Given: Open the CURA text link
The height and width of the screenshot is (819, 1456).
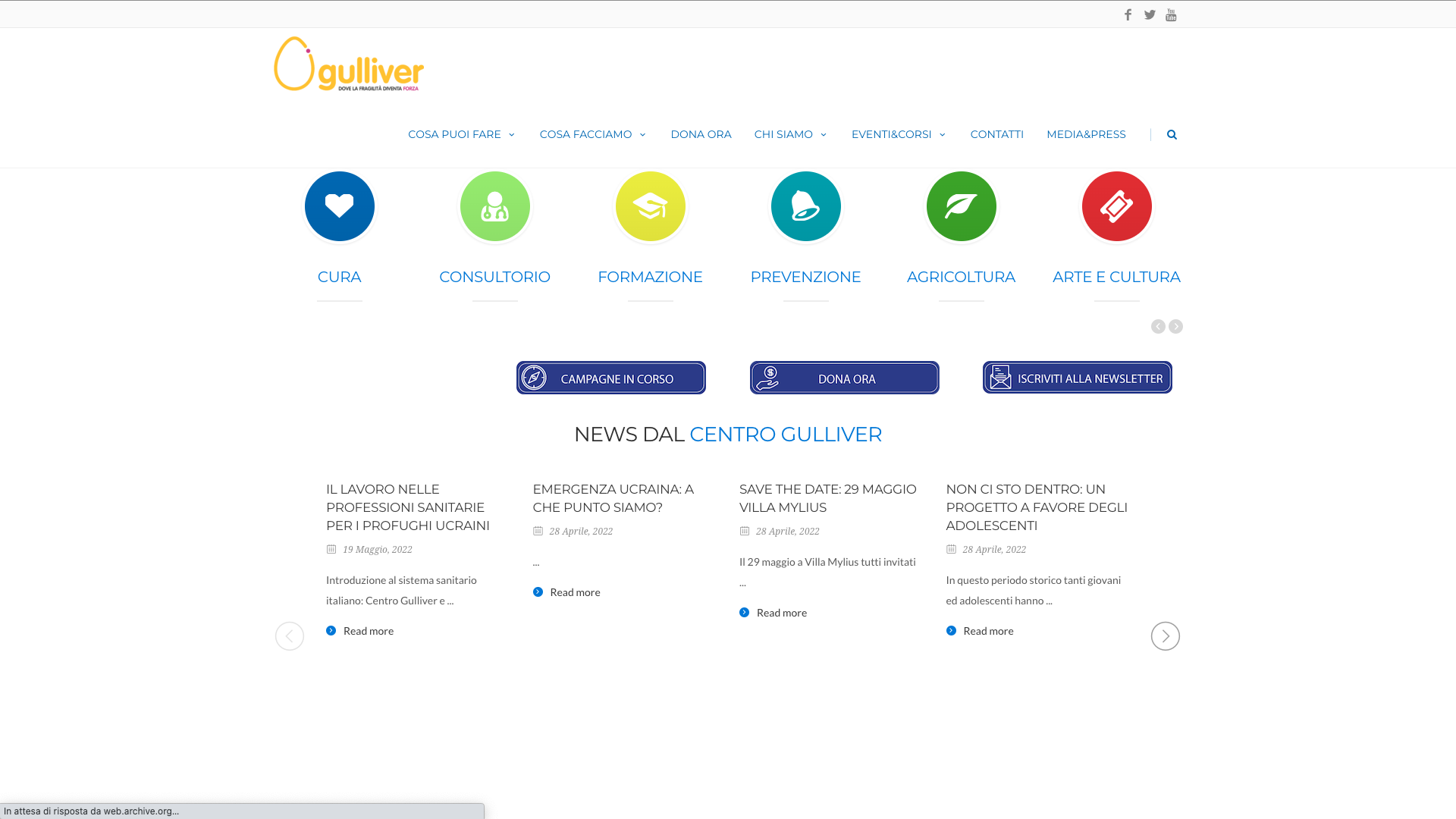Looking at the screenshot, I should [340, 277].
